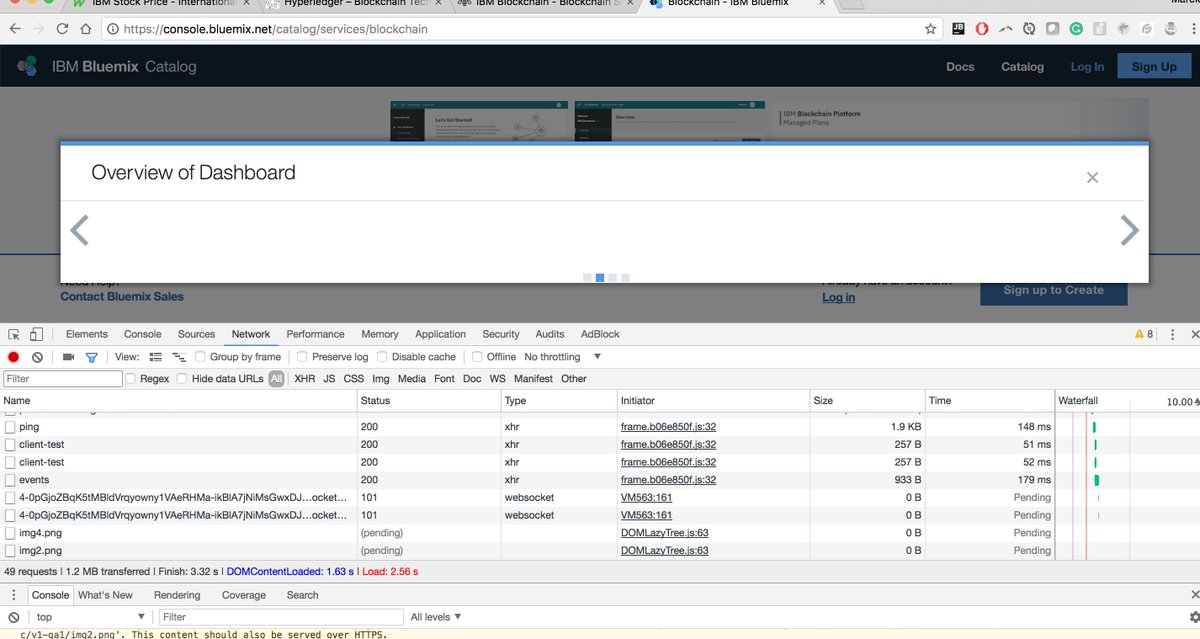Switch to the Sources tab
The width and height of the screenshot is (1200, 639).
(196, 334)
